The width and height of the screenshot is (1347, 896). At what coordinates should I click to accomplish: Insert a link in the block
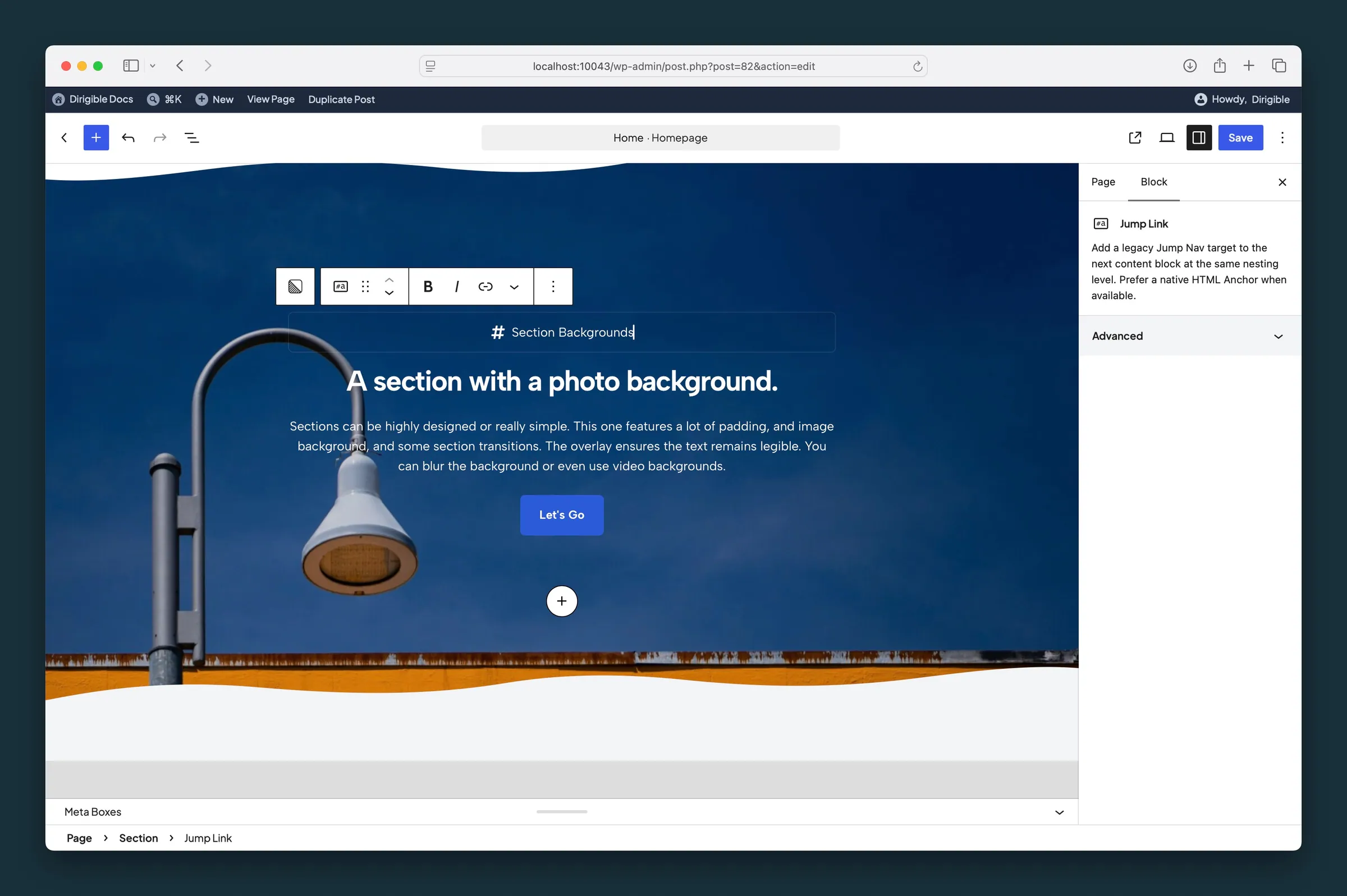(x=485, y=286)
